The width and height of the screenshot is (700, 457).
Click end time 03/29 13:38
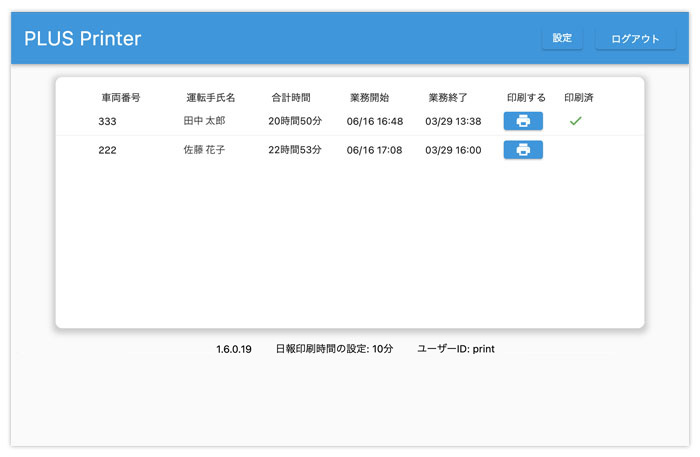pyautogui.click(x=453, y=121)
